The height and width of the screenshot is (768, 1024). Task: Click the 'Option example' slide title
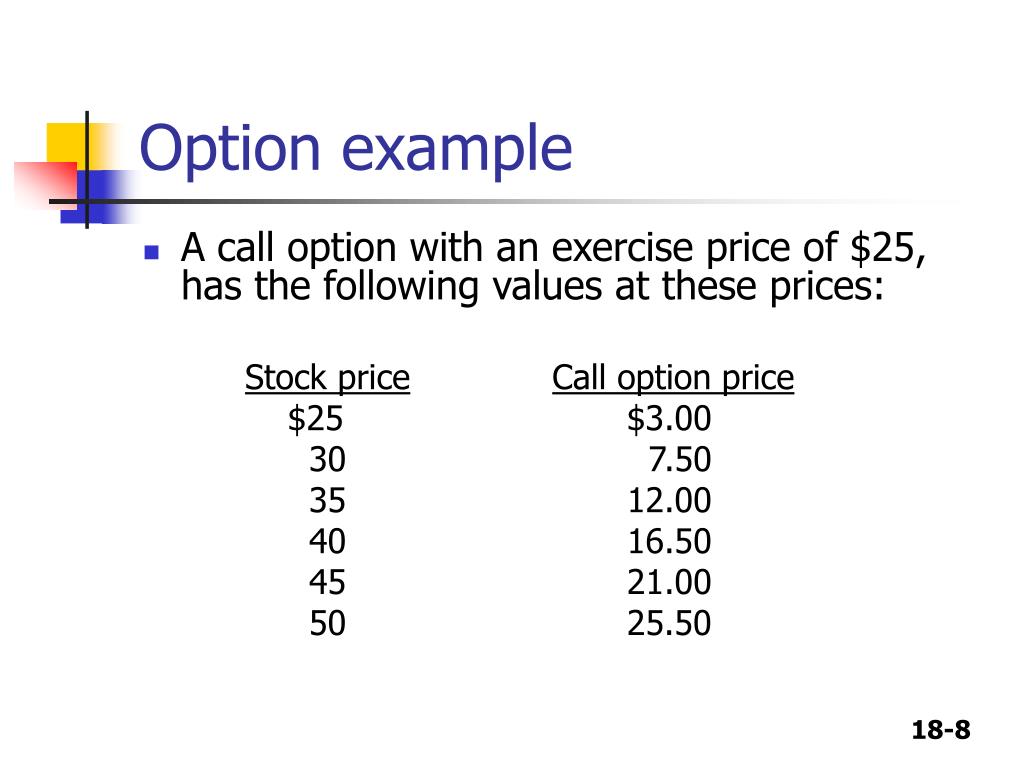[356, 150]
